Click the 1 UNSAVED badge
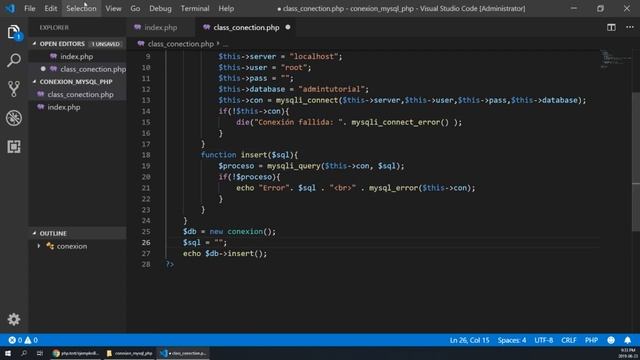Screen dimensions: 640x360 click(106, 44)
